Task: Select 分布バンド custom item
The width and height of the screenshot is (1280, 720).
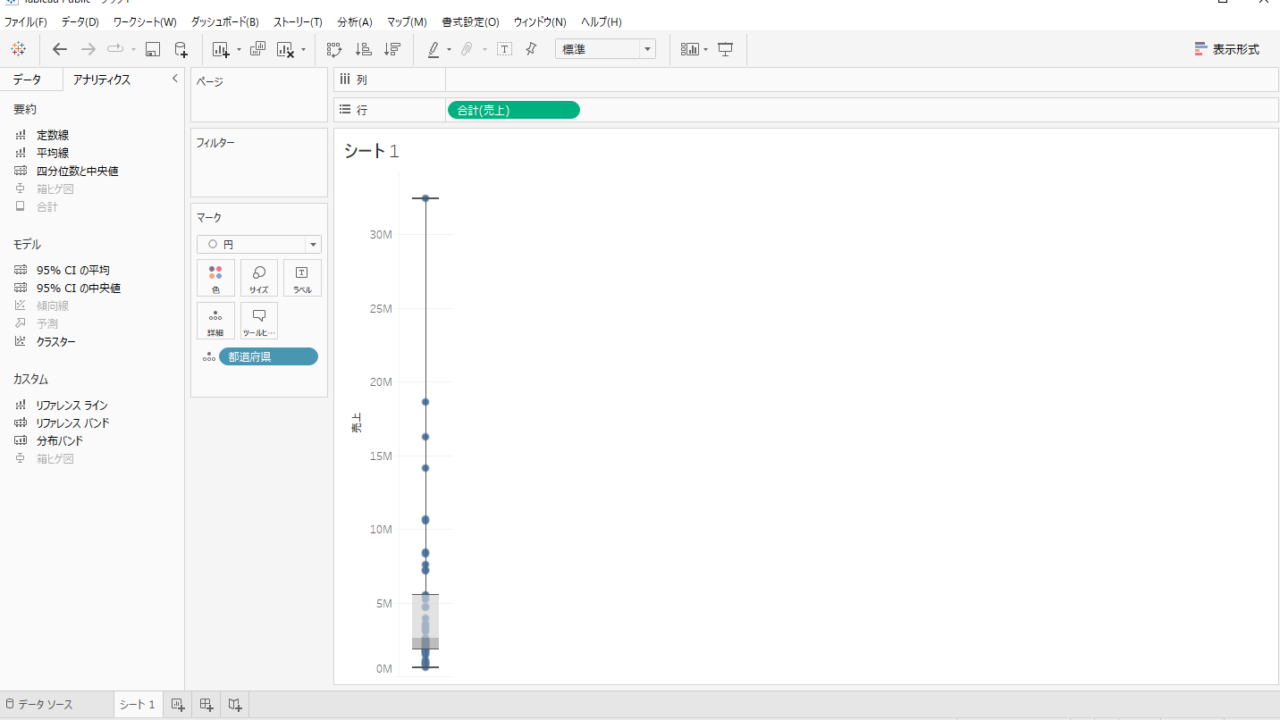Action: pyautogui.click(x=59, y=441)
